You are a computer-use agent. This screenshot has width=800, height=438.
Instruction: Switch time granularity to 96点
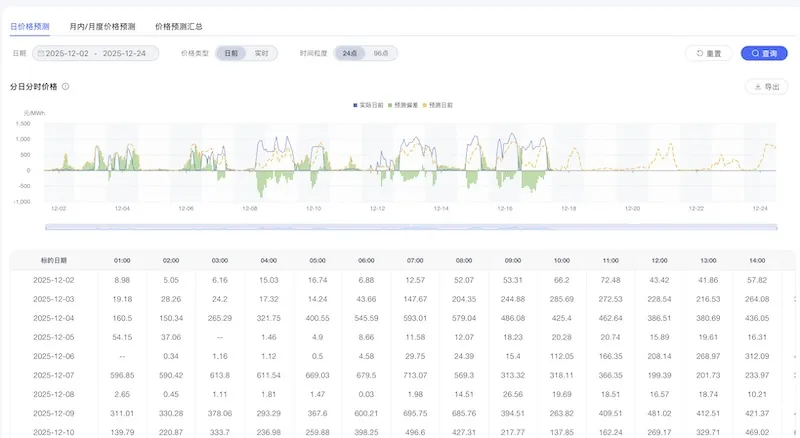[x=380, y=53]
